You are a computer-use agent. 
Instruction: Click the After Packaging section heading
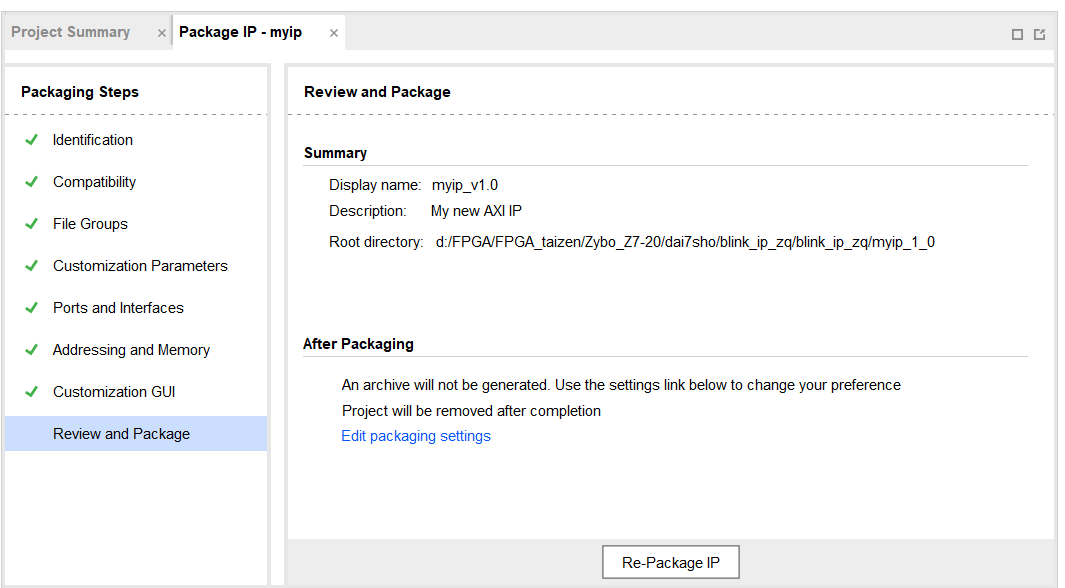358,344
